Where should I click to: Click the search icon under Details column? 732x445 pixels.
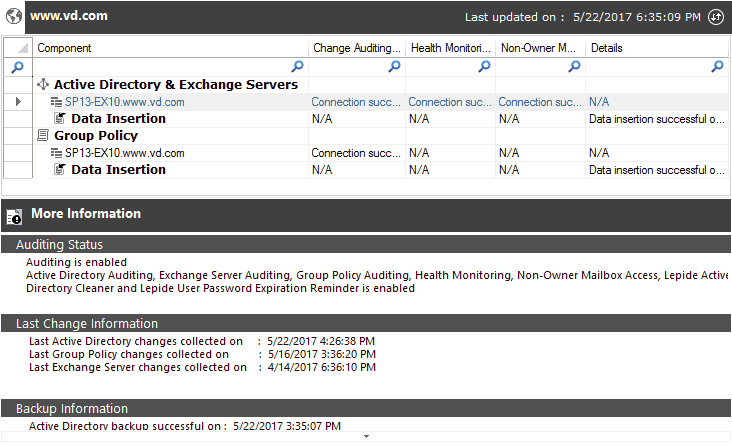click(x=717, y=66)
